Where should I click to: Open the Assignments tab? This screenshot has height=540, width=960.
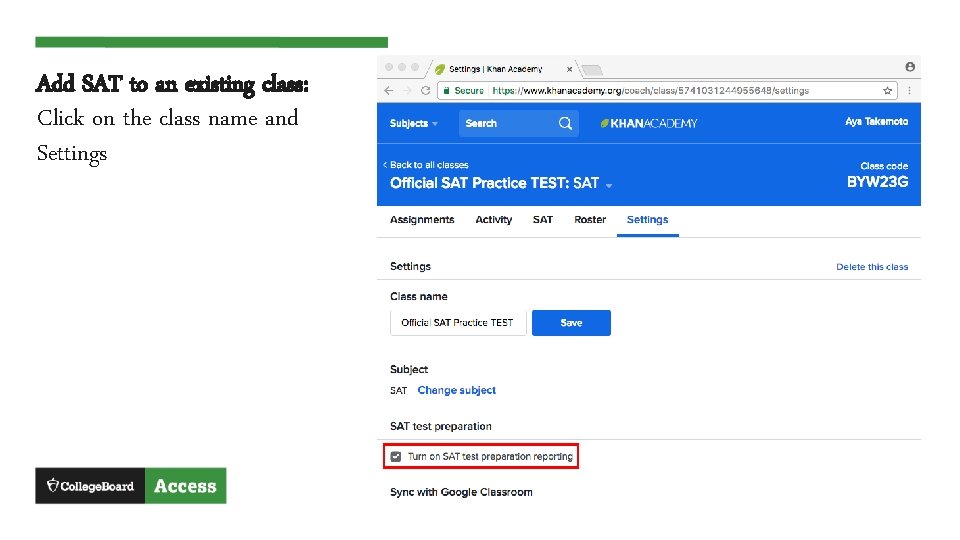422,220
